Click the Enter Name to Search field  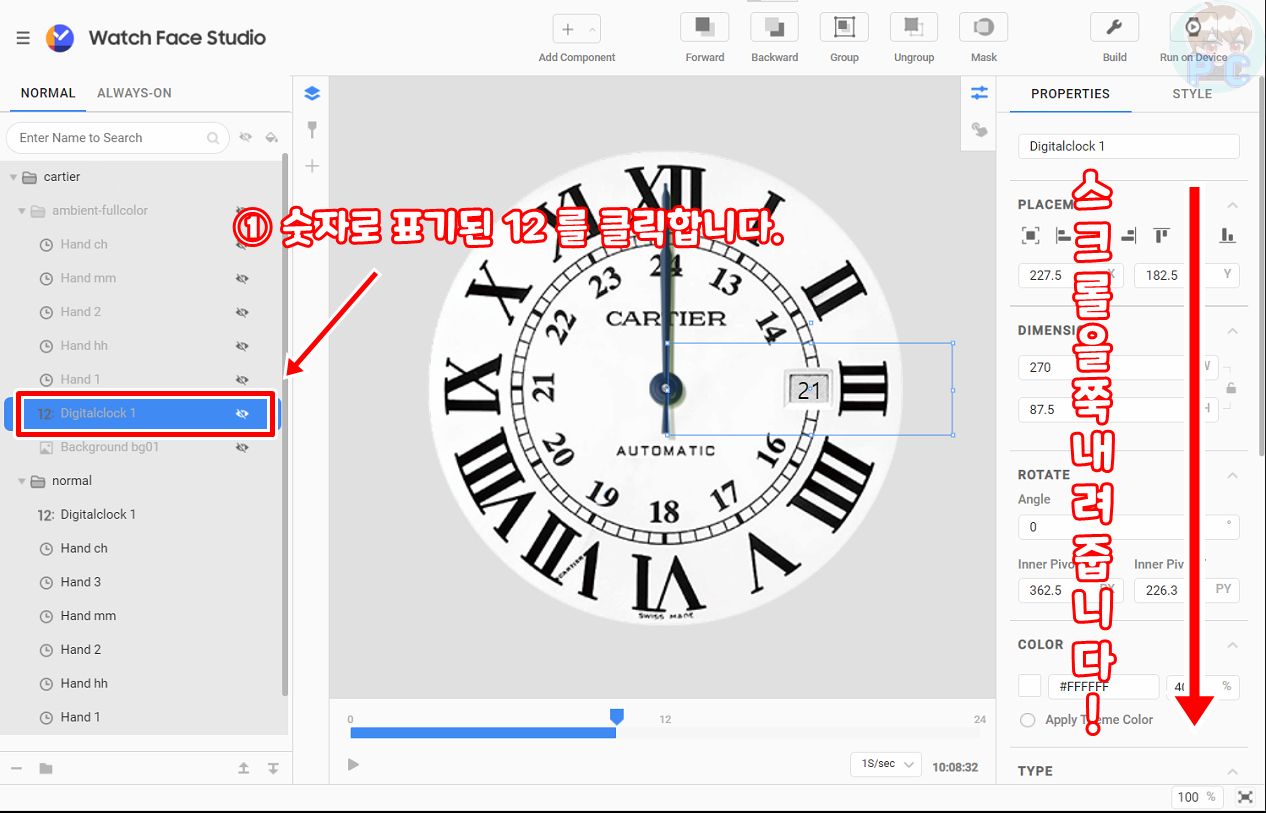click(116, 138)
